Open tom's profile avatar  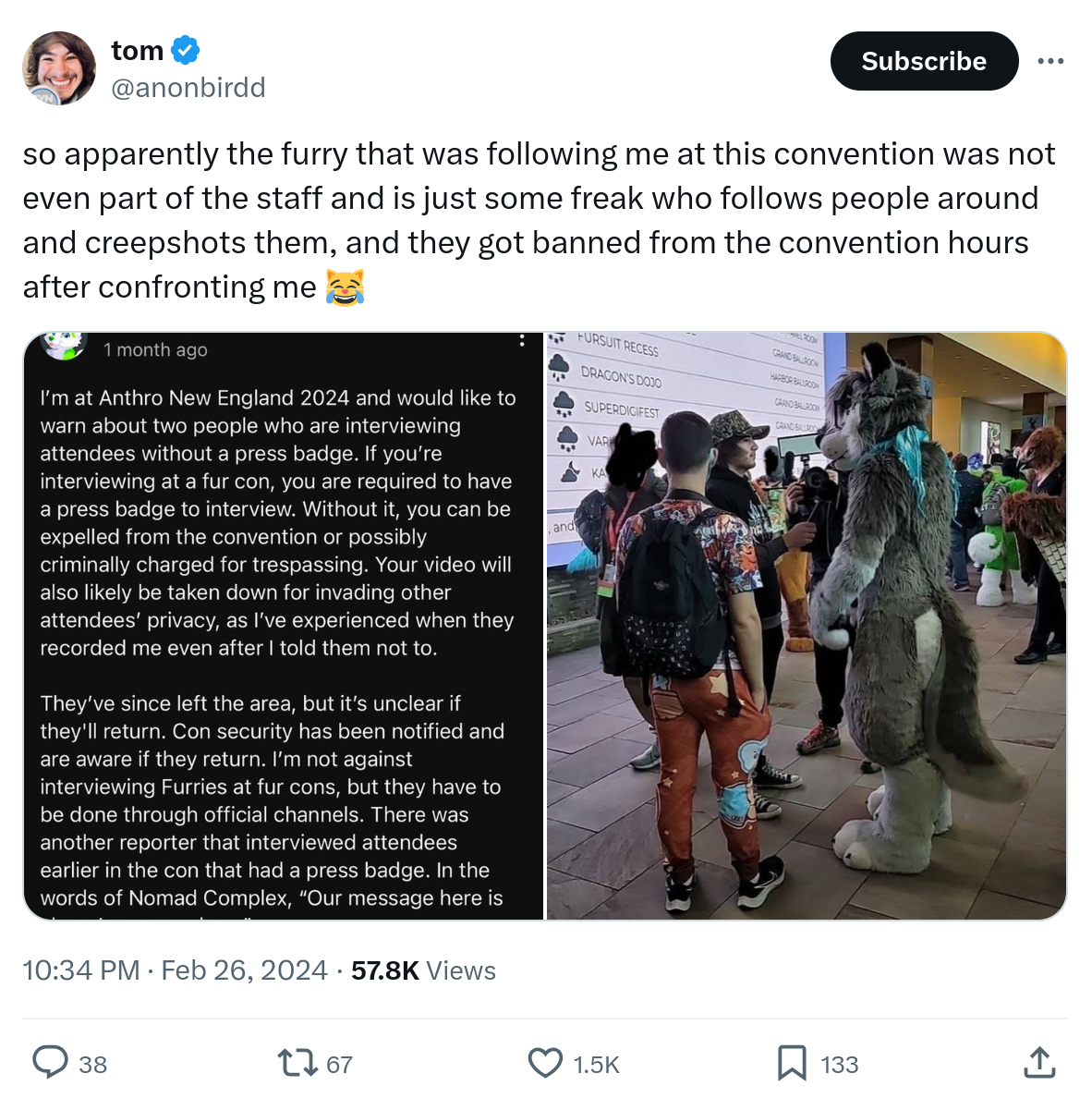coord(59,67)
